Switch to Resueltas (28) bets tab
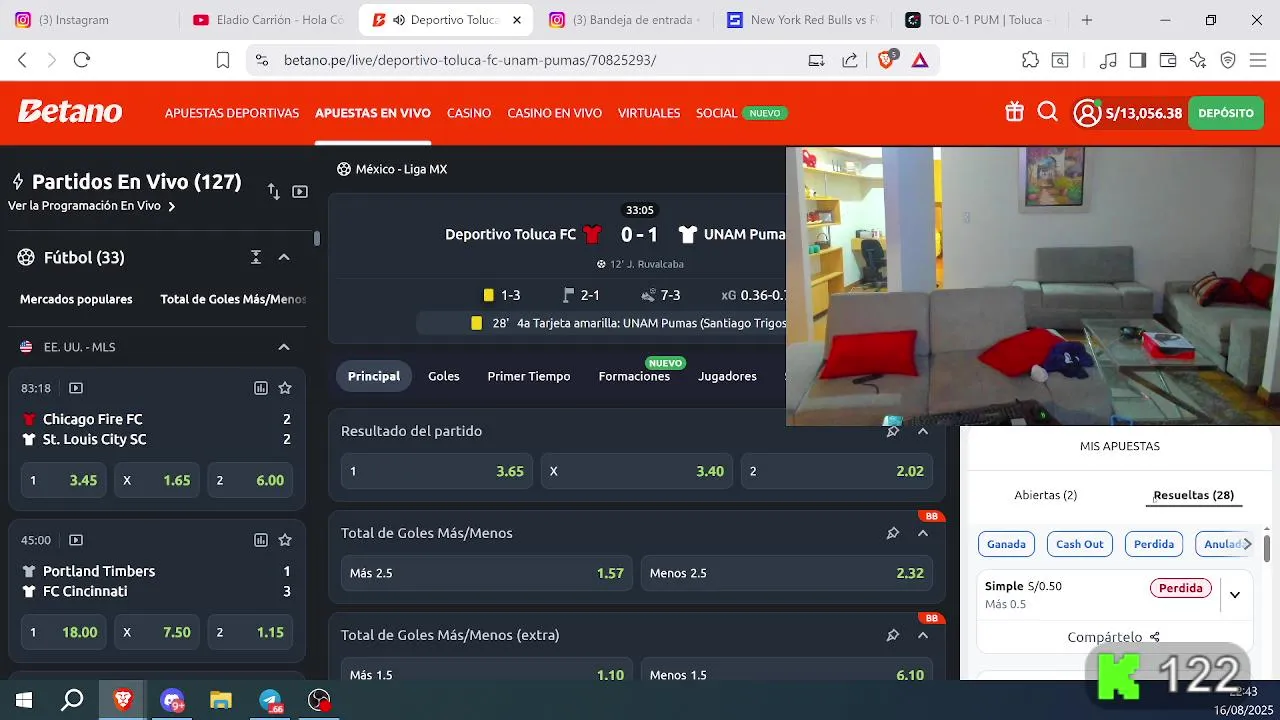The image size is (1280, 720). click(x=1194, y=495)
